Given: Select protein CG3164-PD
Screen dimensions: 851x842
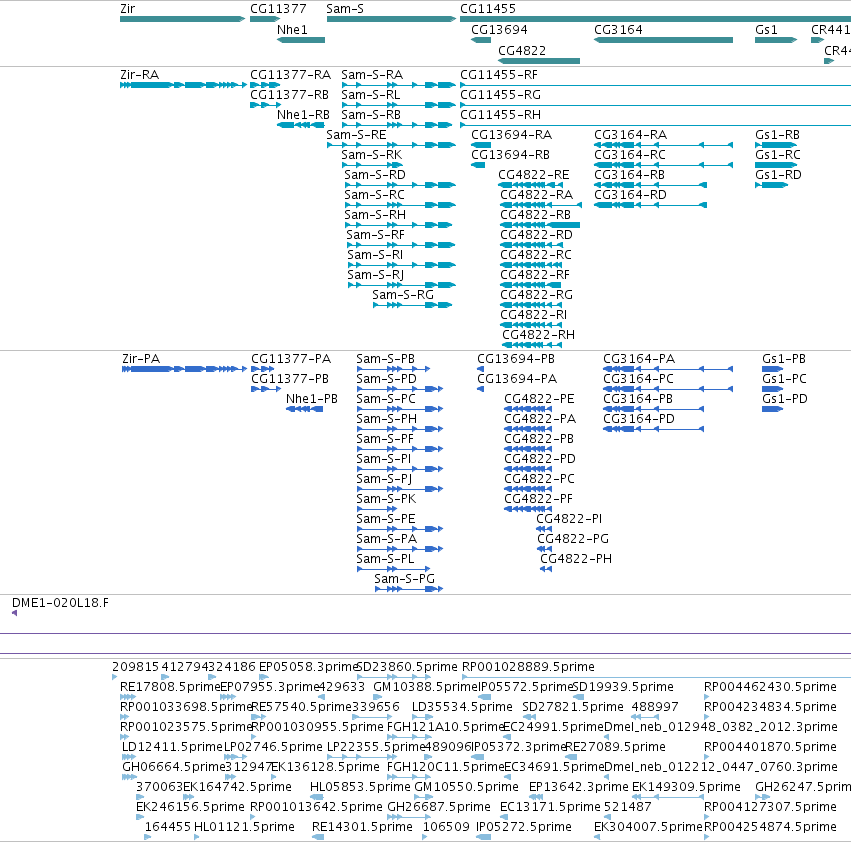Looking at the screenshot, I should click(x=654, y=429).
